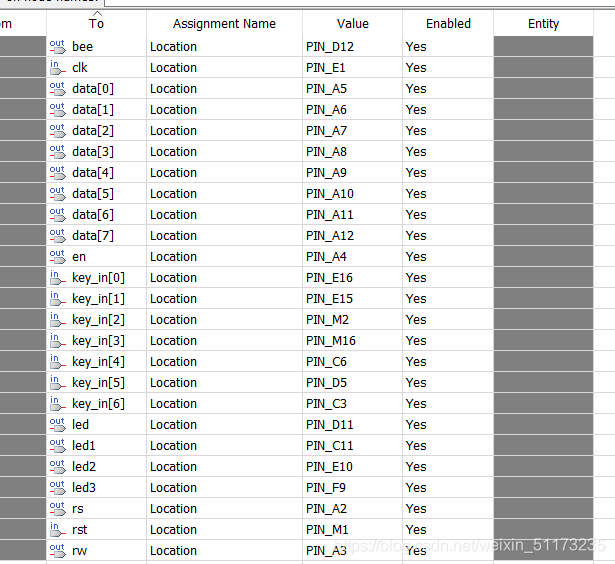Screen dimensions: 615x564
Task: Click the Entity cell for led row
Action: (x=543, y=425)
